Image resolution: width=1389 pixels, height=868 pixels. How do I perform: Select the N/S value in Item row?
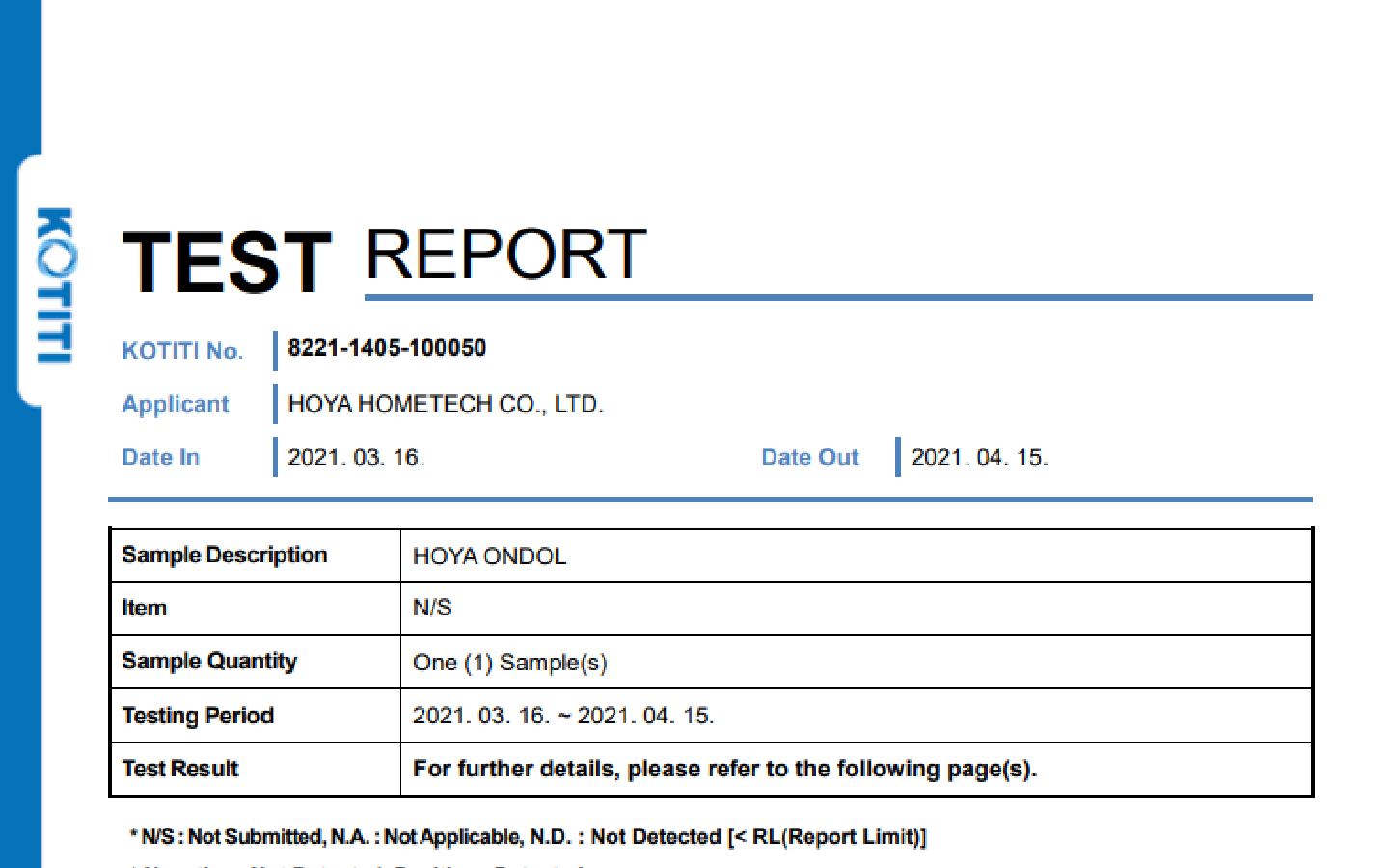432,608
